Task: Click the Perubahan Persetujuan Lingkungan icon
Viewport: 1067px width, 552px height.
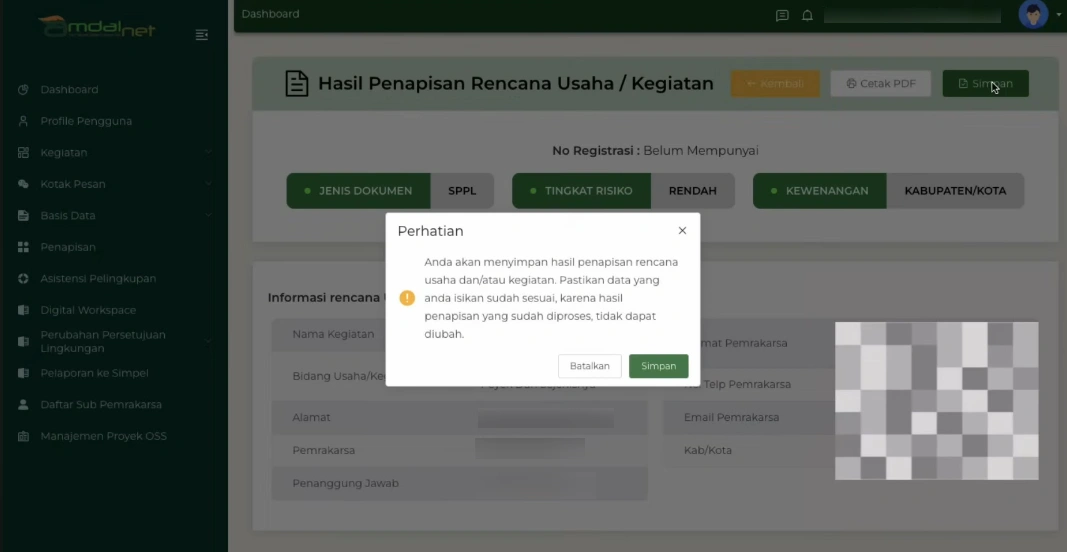Action: pyautogui.click(x=23, y=342)
